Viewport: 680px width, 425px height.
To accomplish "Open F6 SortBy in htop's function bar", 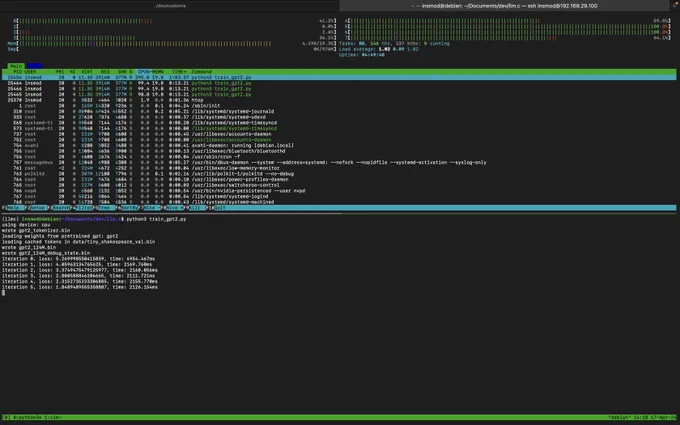I will tap(129, 208).
